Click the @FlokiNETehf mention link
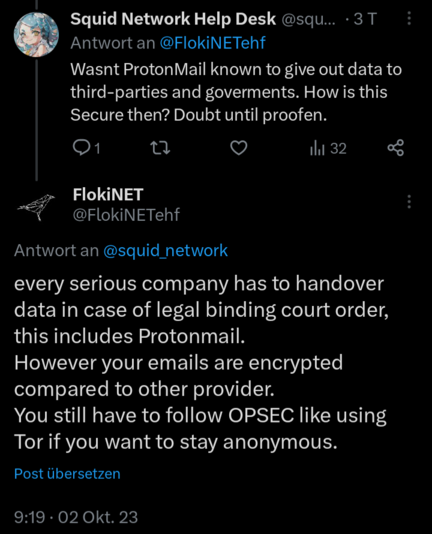This screenshot has width=432, height=534. pos(212,43)
